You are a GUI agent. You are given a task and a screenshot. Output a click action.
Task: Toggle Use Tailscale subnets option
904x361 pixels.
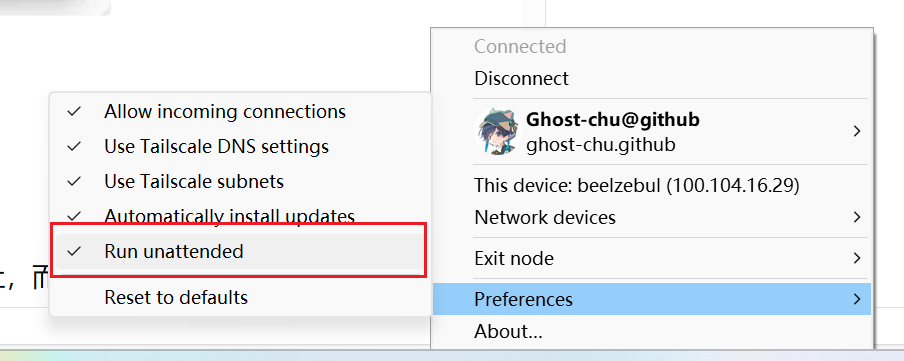point(240,182)
